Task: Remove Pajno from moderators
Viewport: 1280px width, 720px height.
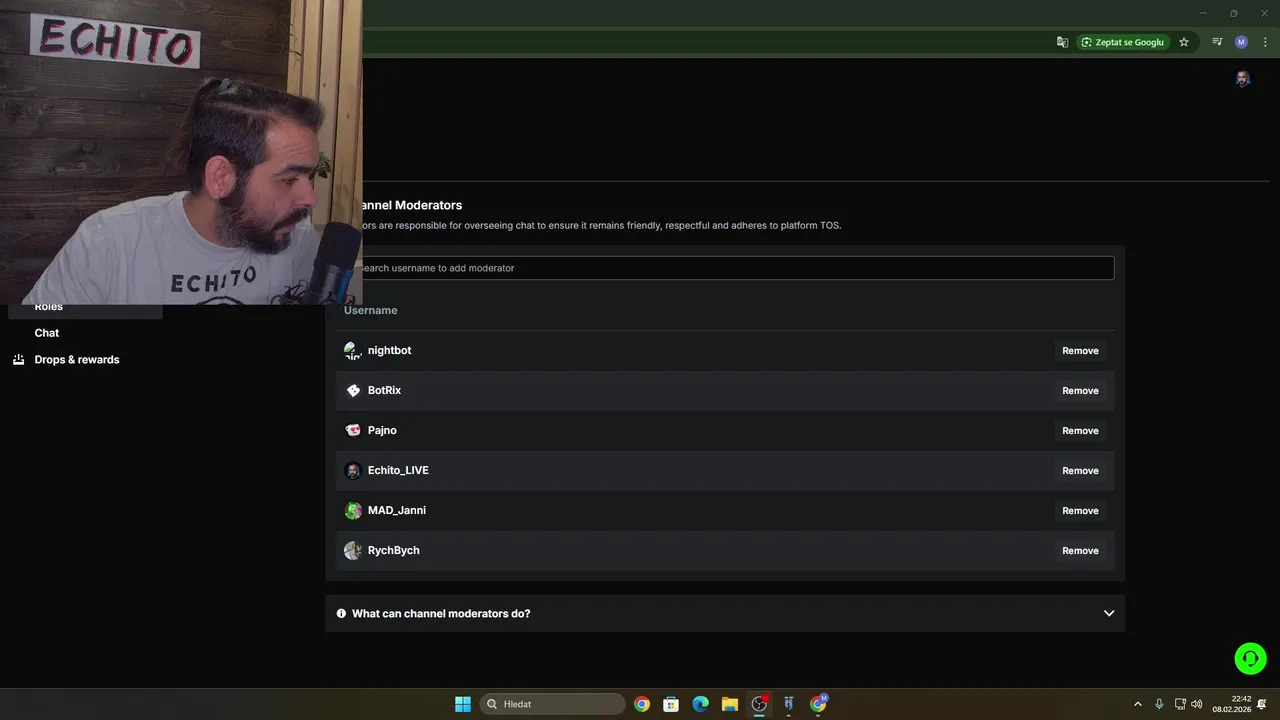Action: [x=1080, y=431]
